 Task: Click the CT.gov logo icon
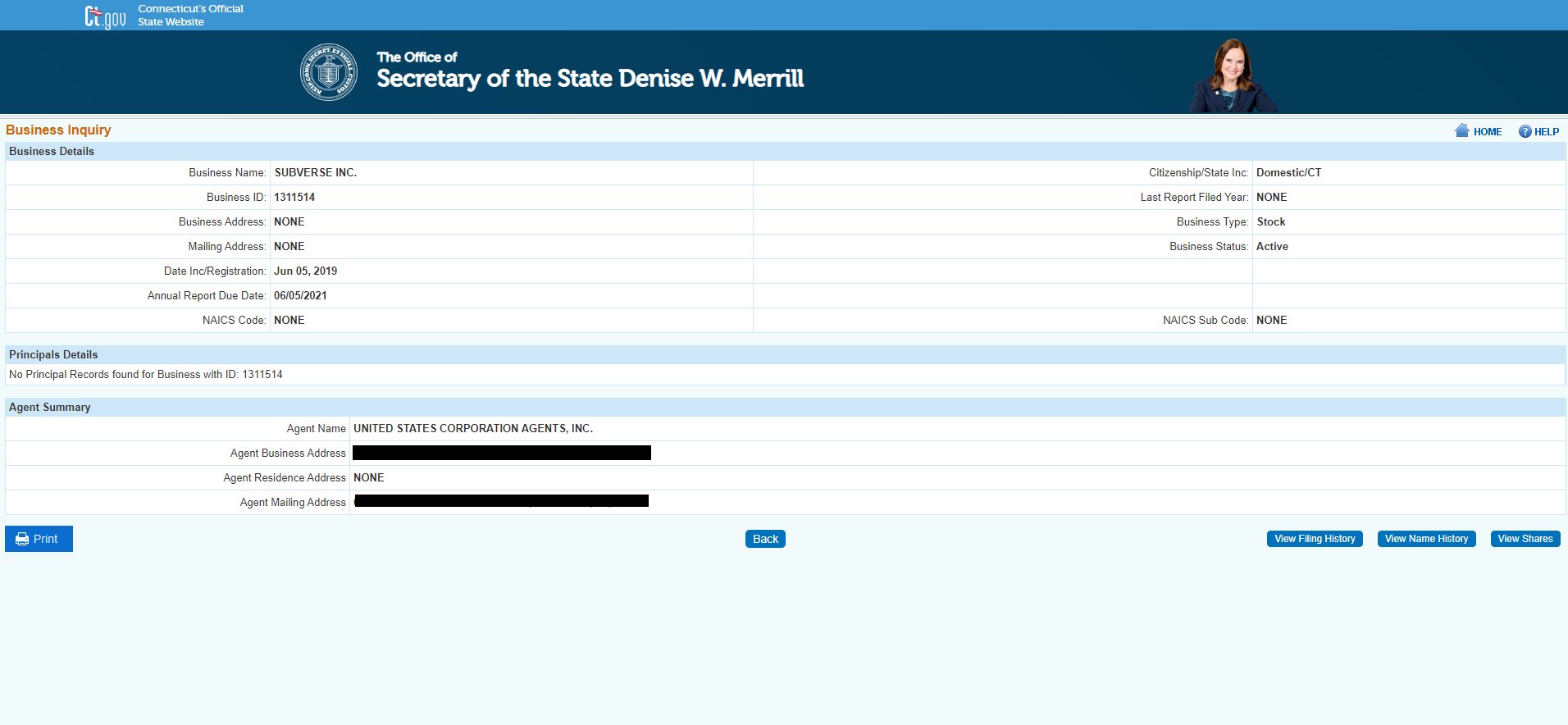click(105, 16)
